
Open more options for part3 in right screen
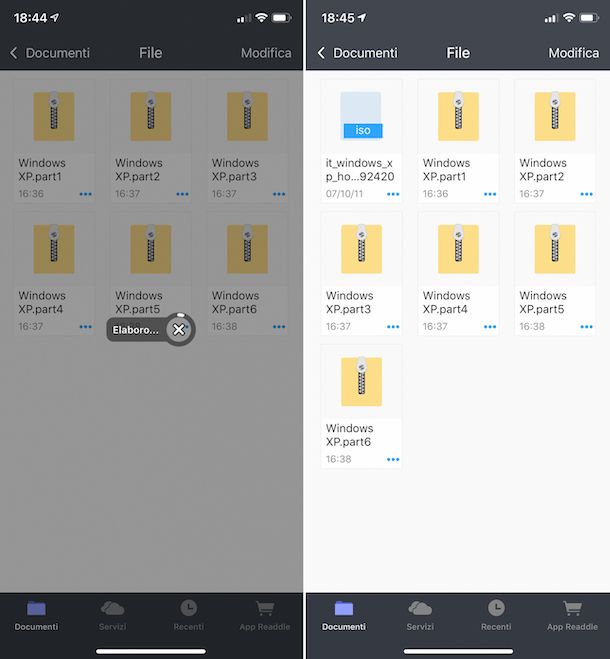(393, 327)
